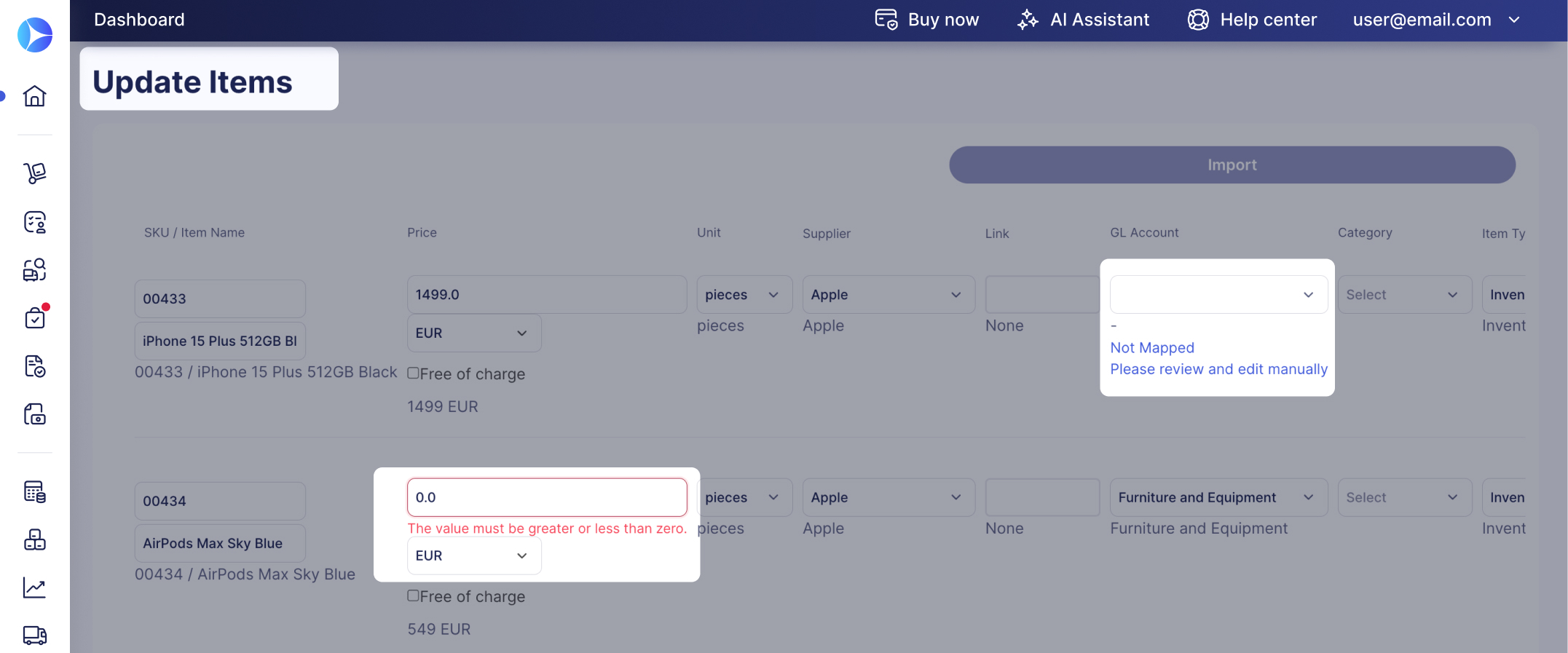This screenshot has height=653, width=1568.
Task: Open the Home icon in sidebar
Action: [x=34, y=95]
